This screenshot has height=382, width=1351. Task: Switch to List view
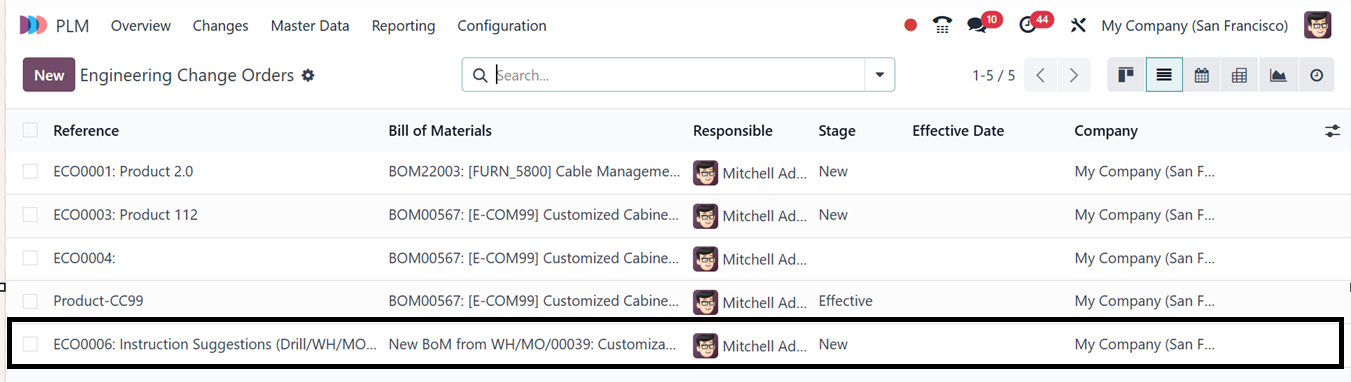pos(1164,75)
